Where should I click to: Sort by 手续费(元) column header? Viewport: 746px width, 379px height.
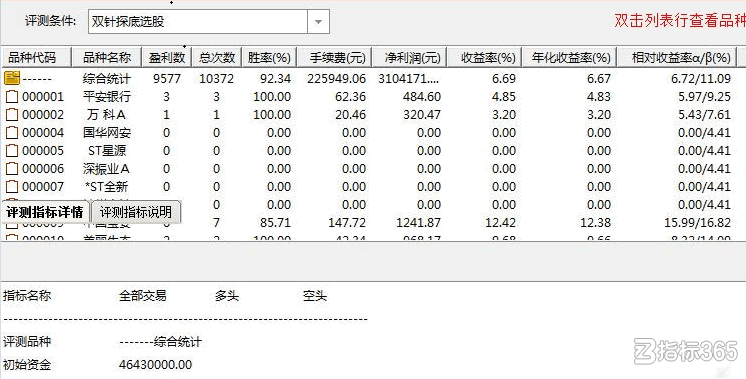tap(334, 58)
